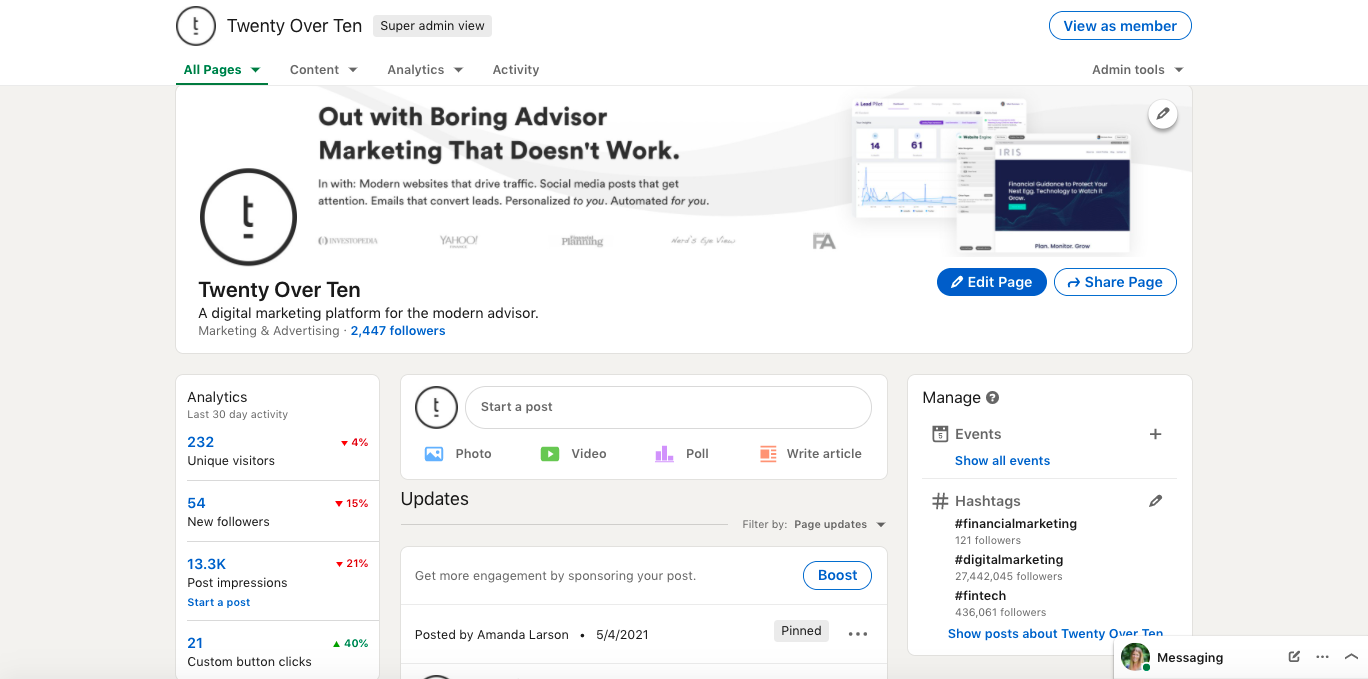Open the pinned post three-dot menu
The width and height of the screenshot is (1368, 679).
coord(858,634)
